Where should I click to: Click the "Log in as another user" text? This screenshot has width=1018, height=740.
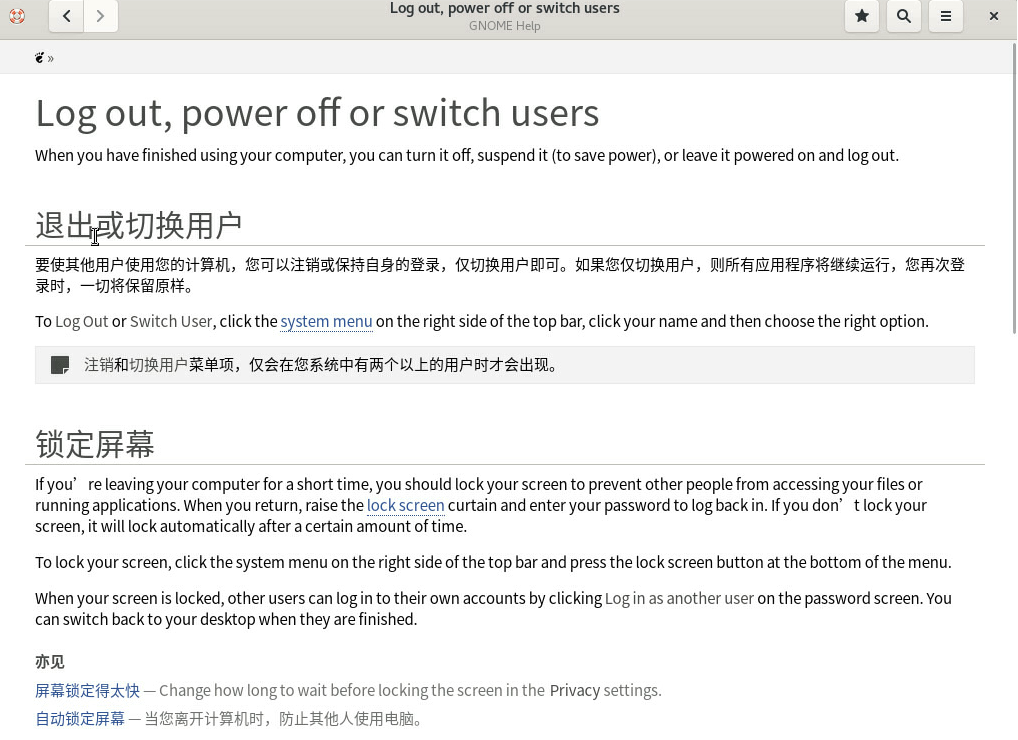tap(679, 598)
